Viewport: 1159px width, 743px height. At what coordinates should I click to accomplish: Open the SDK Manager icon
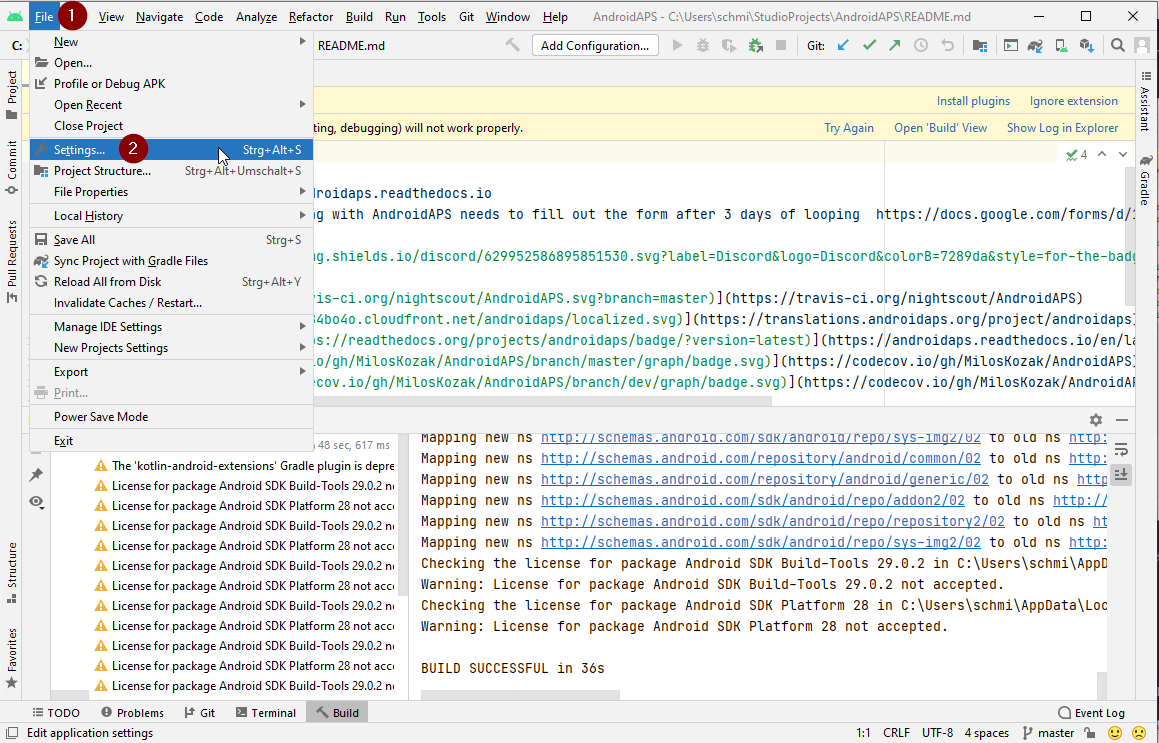tap(1087, 46)
